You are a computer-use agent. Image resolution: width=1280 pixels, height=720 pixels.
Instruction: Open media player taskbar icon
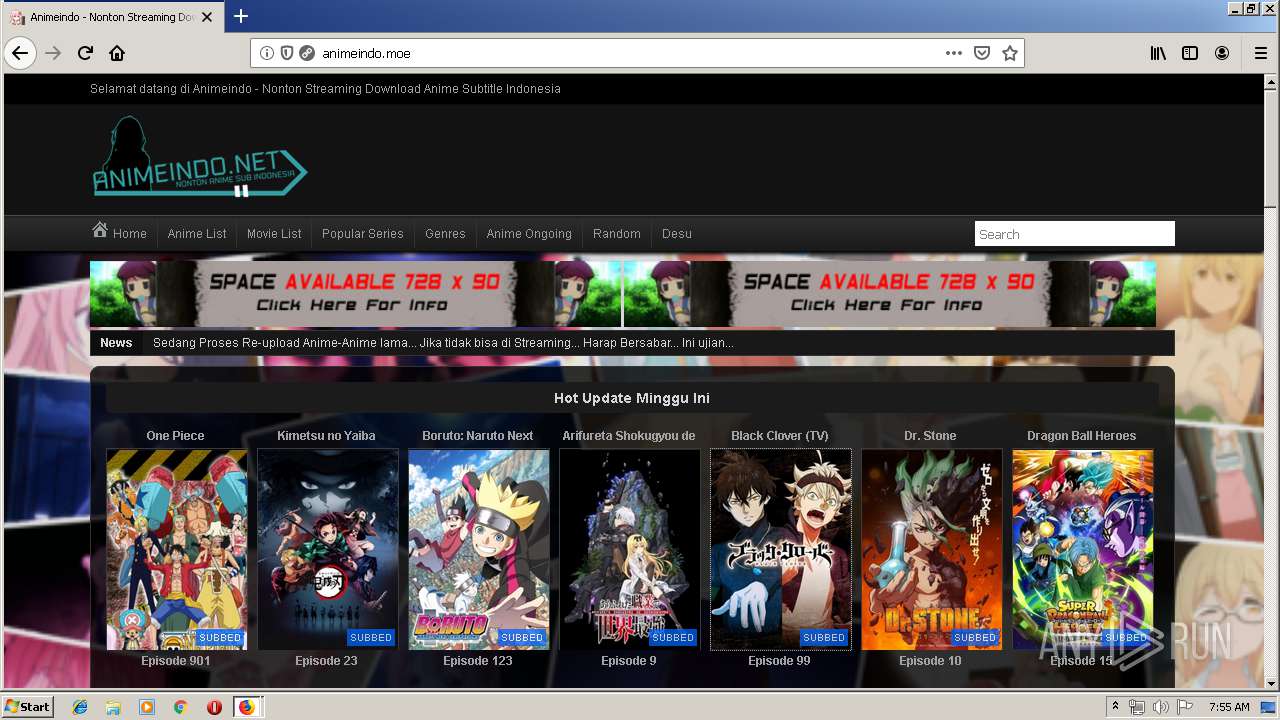(x=147, y=707)
